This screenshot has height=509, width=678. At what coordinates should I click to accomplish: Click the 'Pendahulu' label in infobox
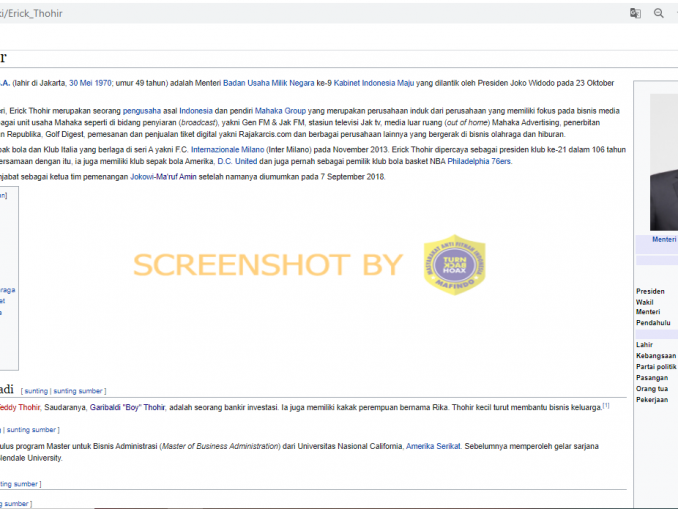[x=653, y=323]
